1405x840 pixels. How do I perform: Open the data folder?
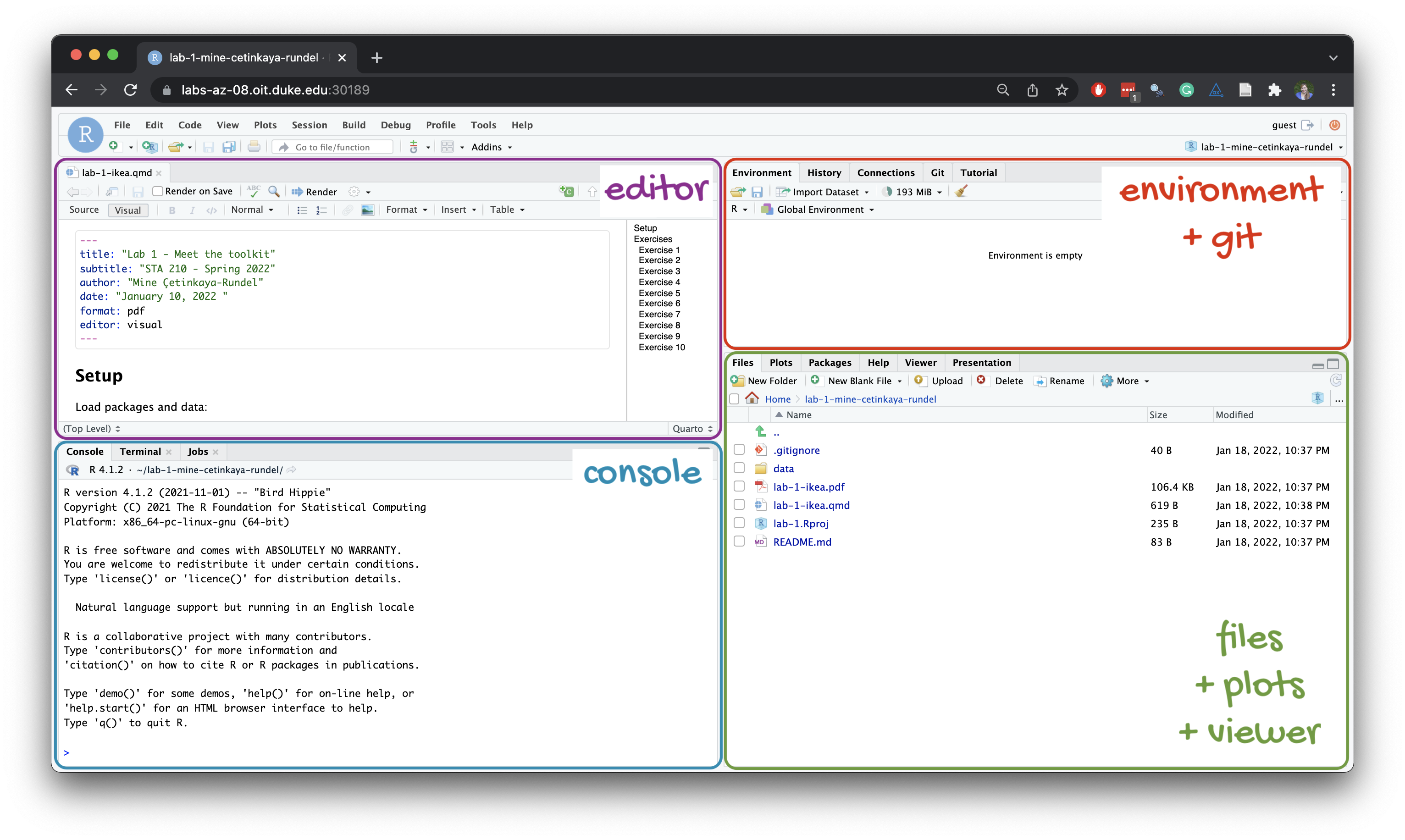coord(784,469)
